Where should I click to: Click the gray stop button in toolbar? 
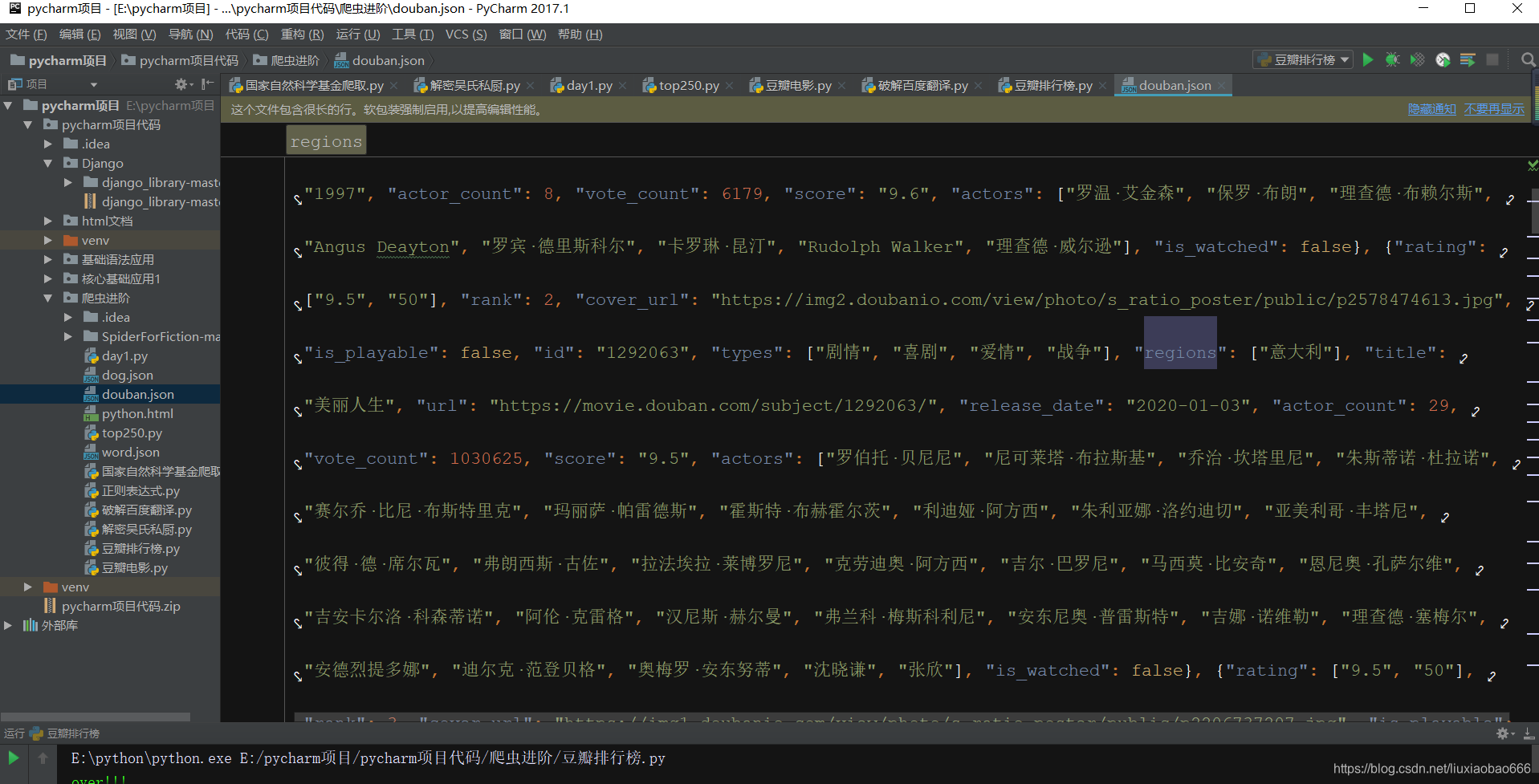pos(1492,59)
